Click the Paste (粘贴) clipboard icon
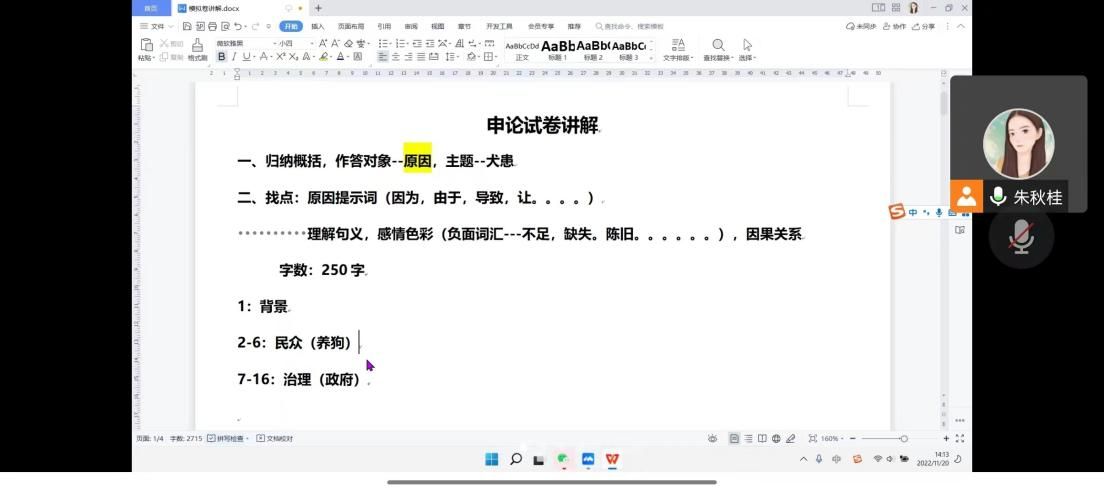This screenshot has height=494, width=1104. (146, 45)
